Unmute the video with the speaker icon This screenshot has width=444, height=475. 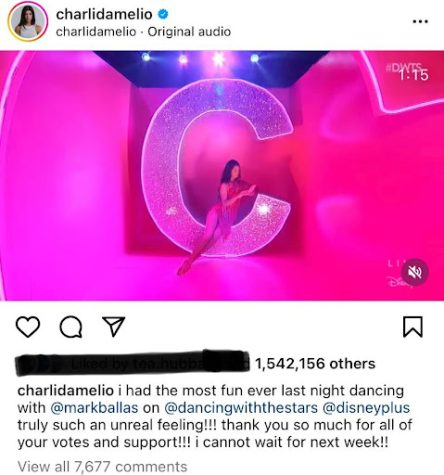pyautogui.click(x=415, y=272)
